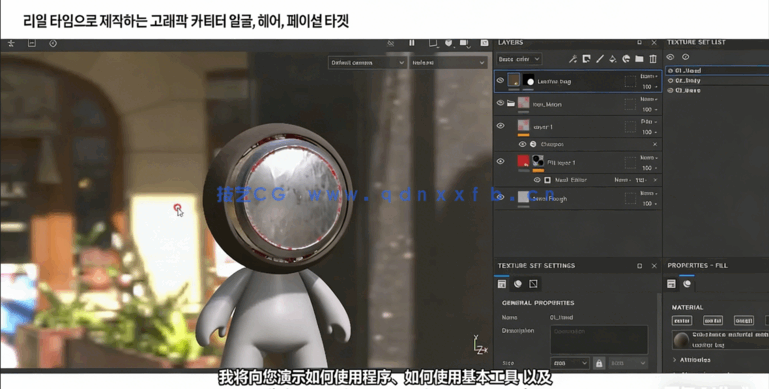
Task: Open the Default camera dropdown
Action: 367,63
